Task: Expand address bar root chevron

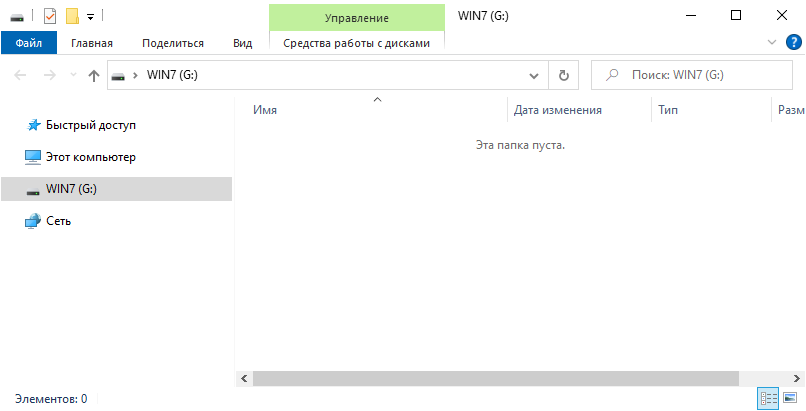Action: click(x=136, y=76)
